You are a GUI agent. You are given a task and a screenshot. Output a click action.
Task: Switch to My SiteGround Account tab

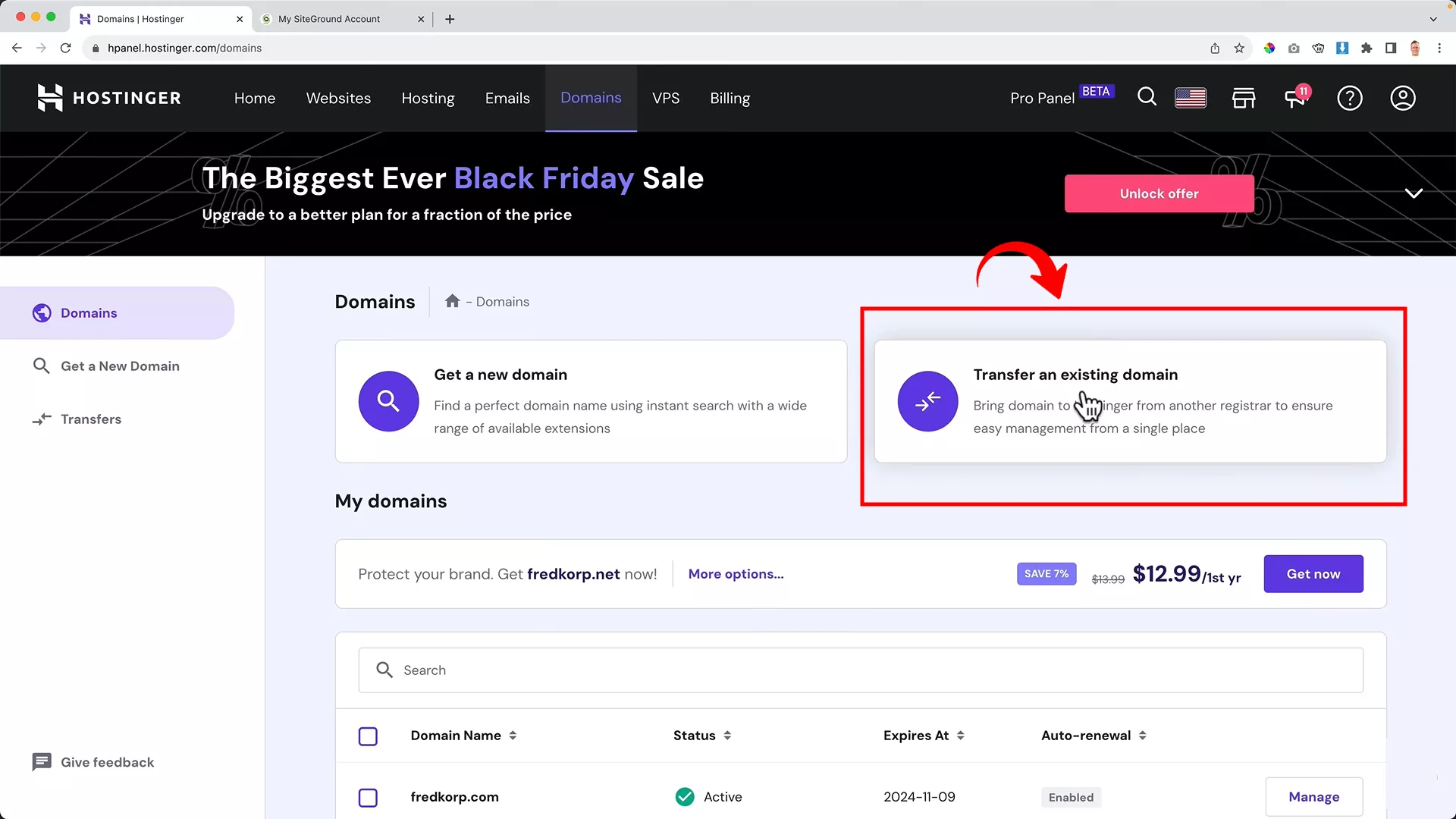(329, 19)
